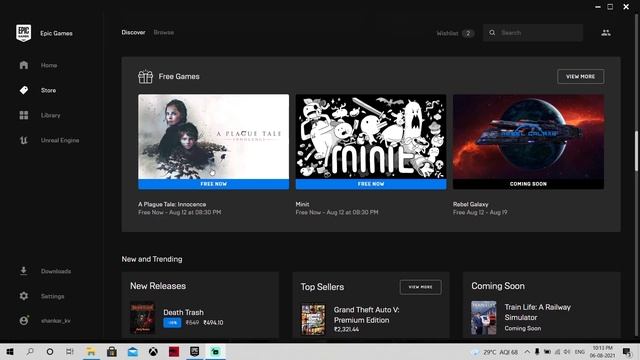Open 'A Plague Tale: Innocence' title link
Image resolution: width=640 pixels, height=360 pixels.
(172, 204)
